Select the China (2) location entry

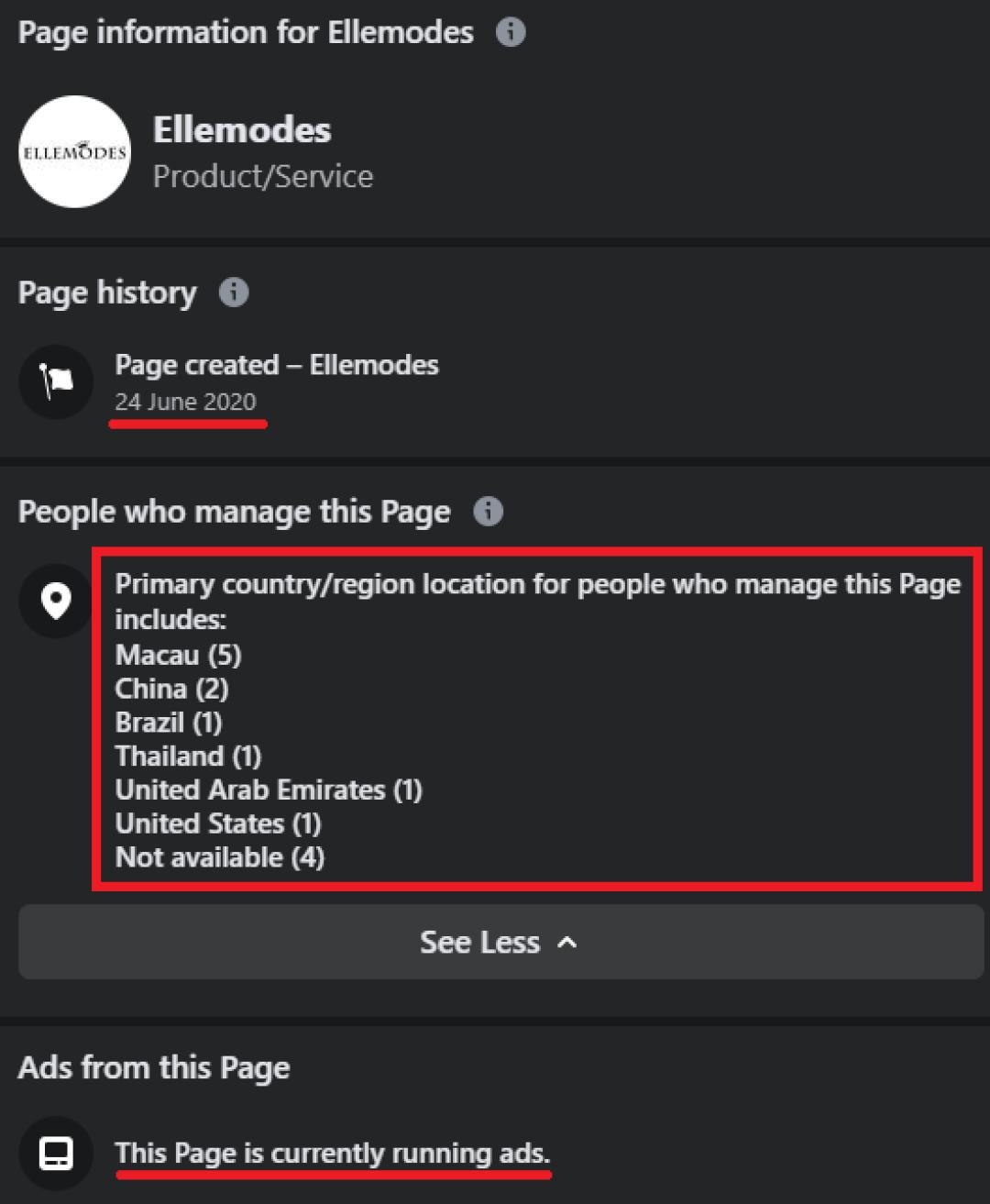171,689
